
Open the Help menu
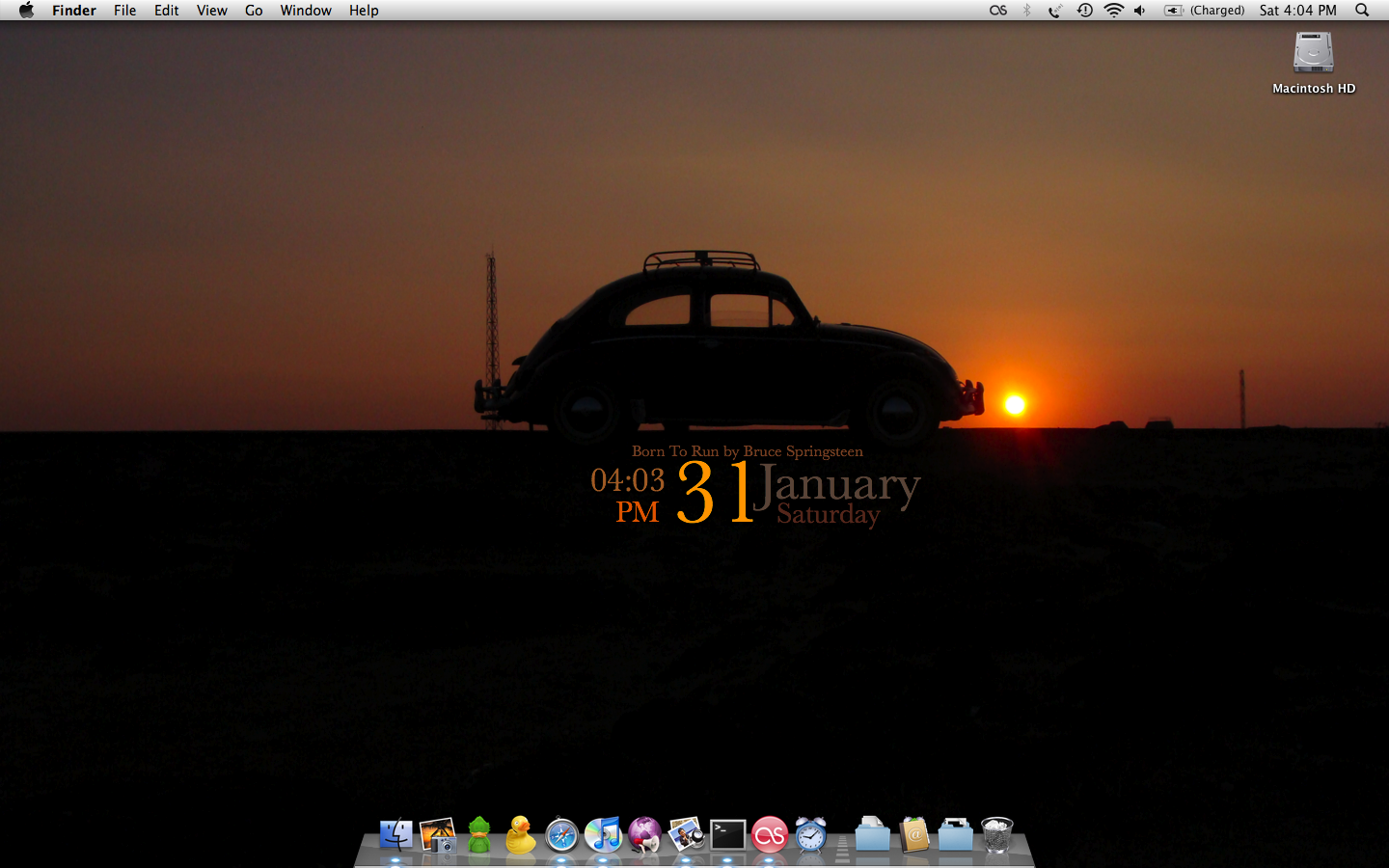(364, 11)
